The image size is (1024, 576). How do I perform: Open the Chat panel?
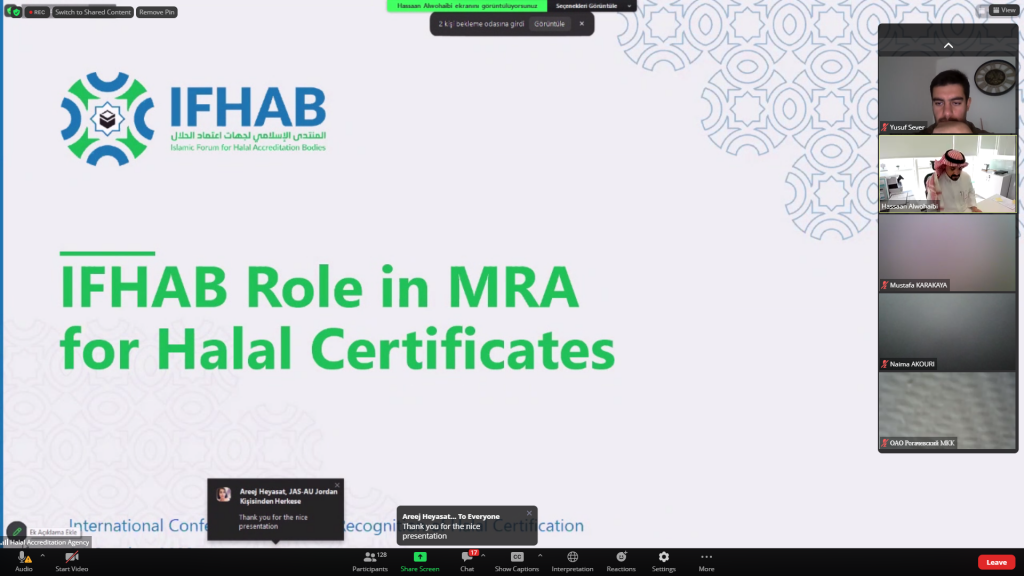tap(467, 561)
